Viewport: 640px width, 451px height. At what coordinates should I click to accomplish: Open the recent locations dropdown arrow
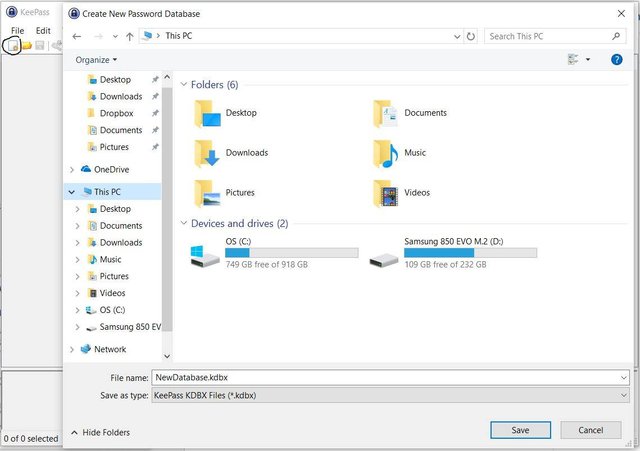click(115, 36)
